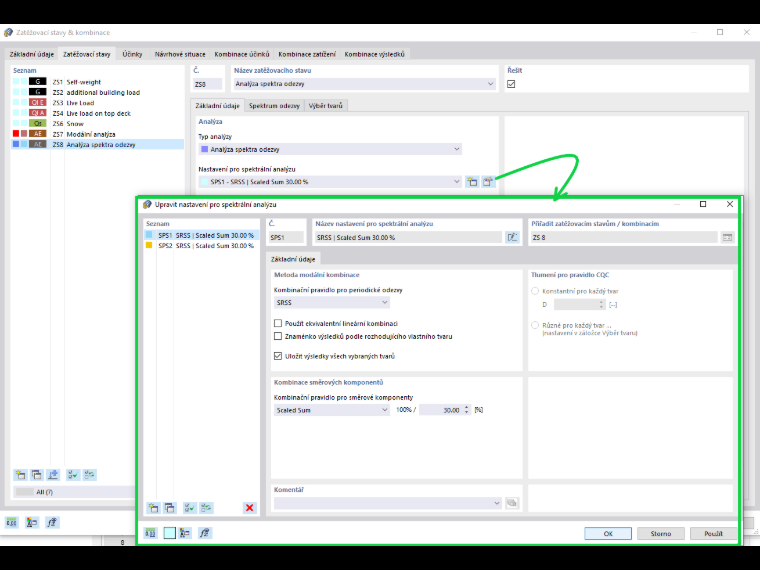
Task: Select Různé pro každý tvar radio button
Action: point(535,325)
